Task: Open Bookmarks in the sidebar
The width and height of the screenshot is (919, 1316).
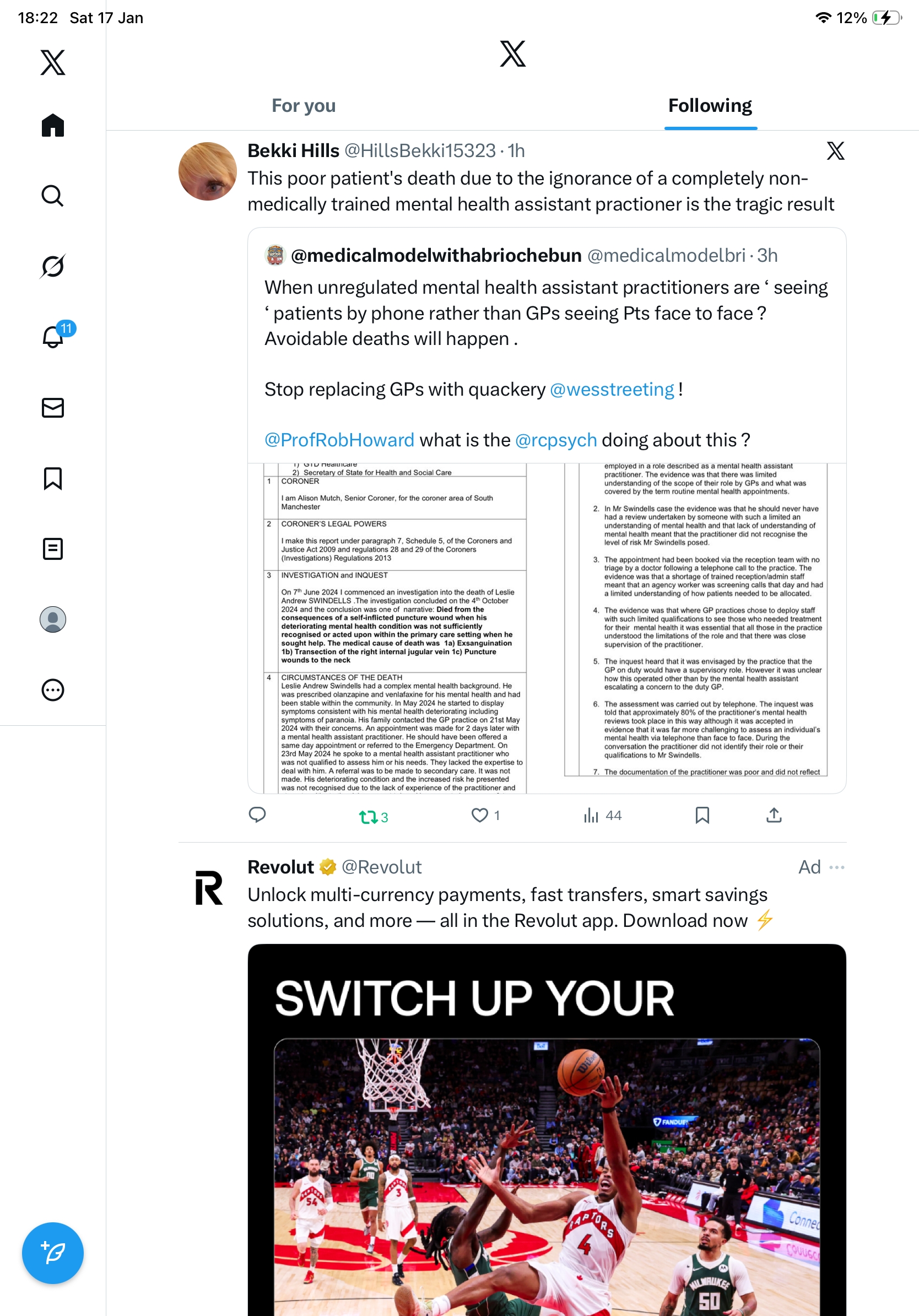Action: 53,478
